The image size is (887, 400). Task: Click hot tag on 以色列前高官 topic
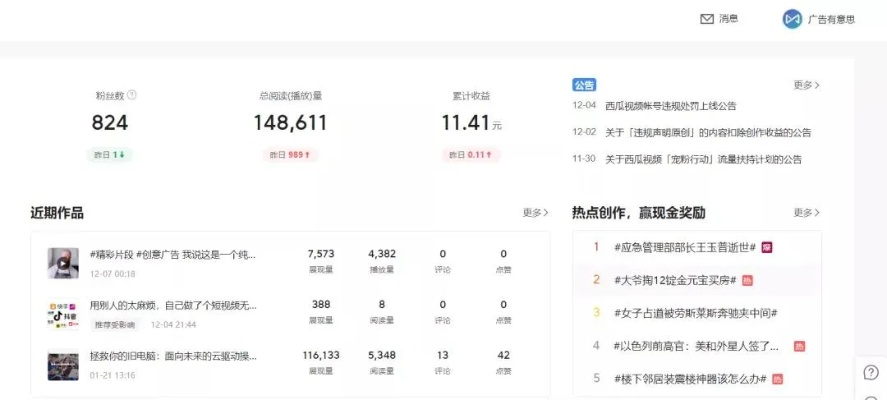click(799, 346)
